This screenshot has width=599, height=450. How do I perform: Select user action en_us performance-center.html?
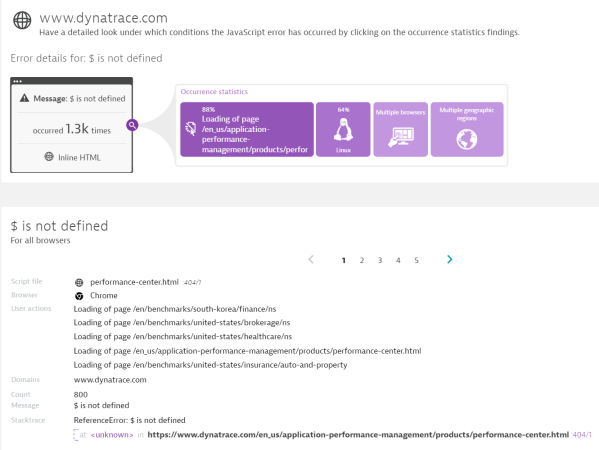(248, 351)
